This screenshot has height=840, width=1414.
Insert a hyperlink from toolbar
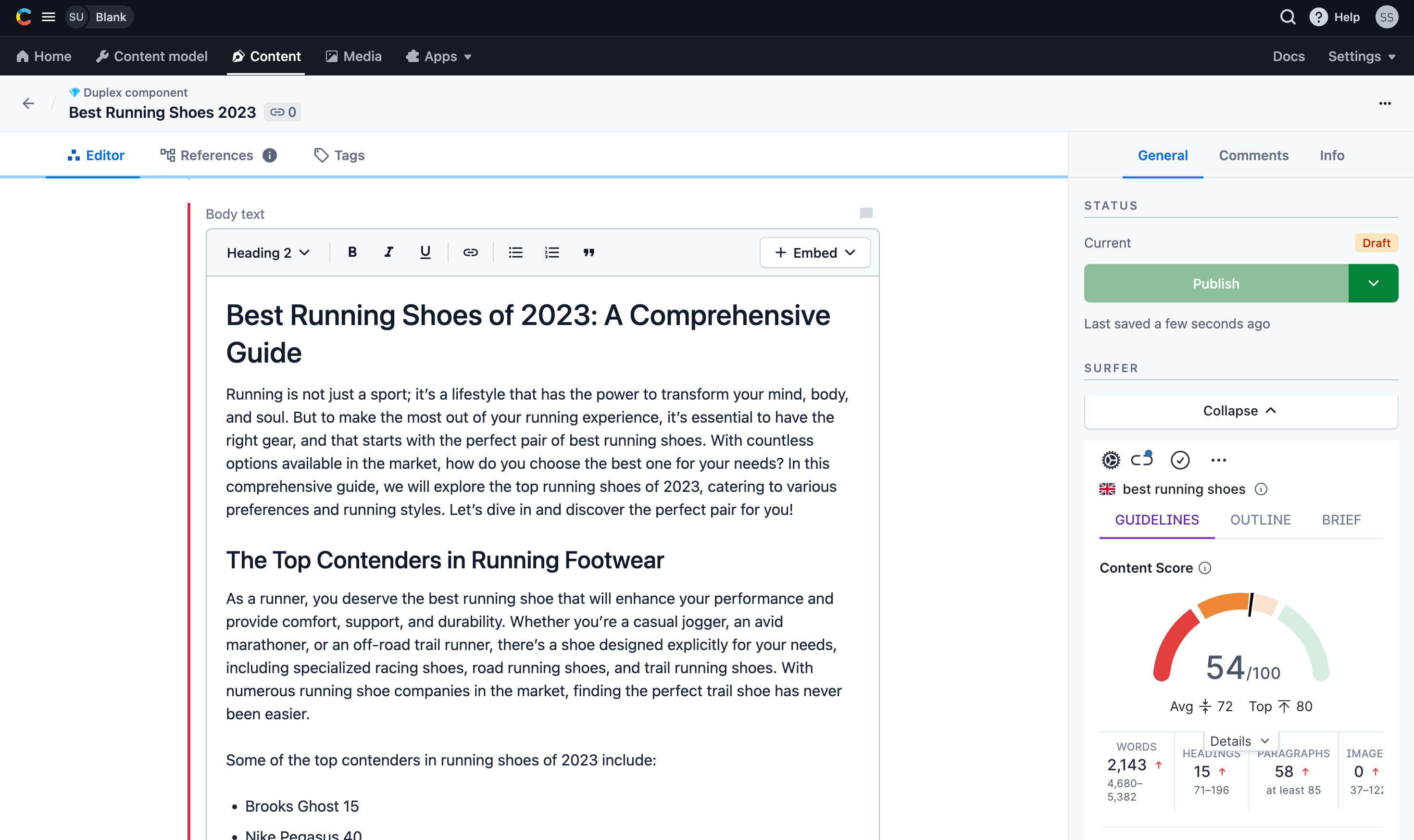(470, 252)
